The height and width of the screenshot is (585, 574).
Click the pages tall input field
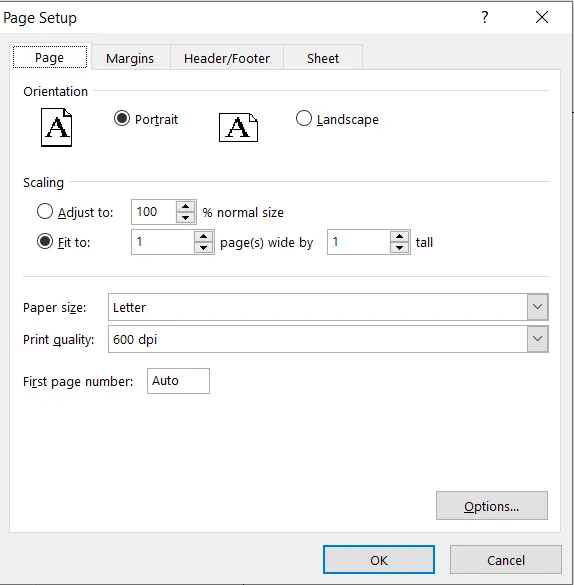pos(359,242)
